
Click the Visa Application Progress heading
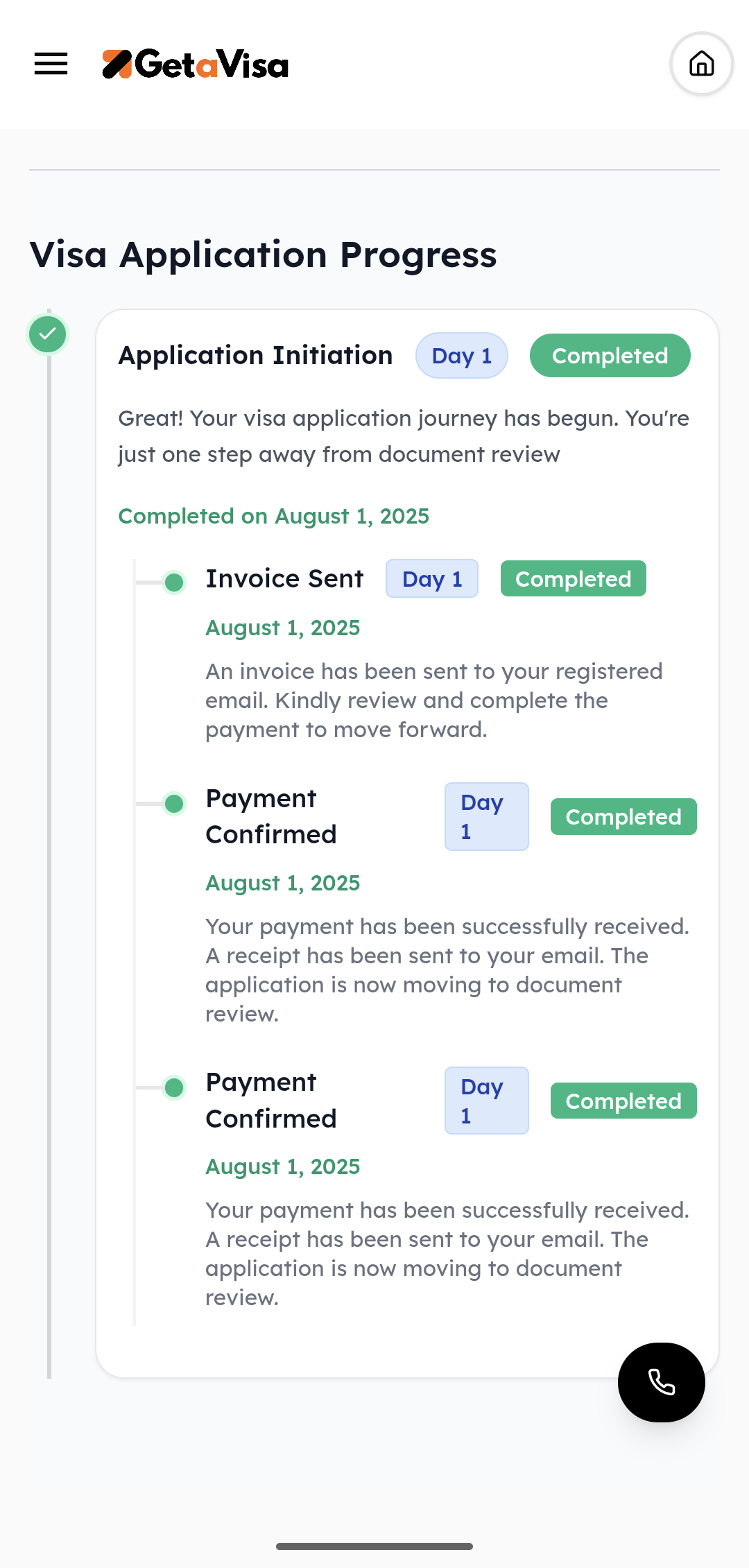263,255
